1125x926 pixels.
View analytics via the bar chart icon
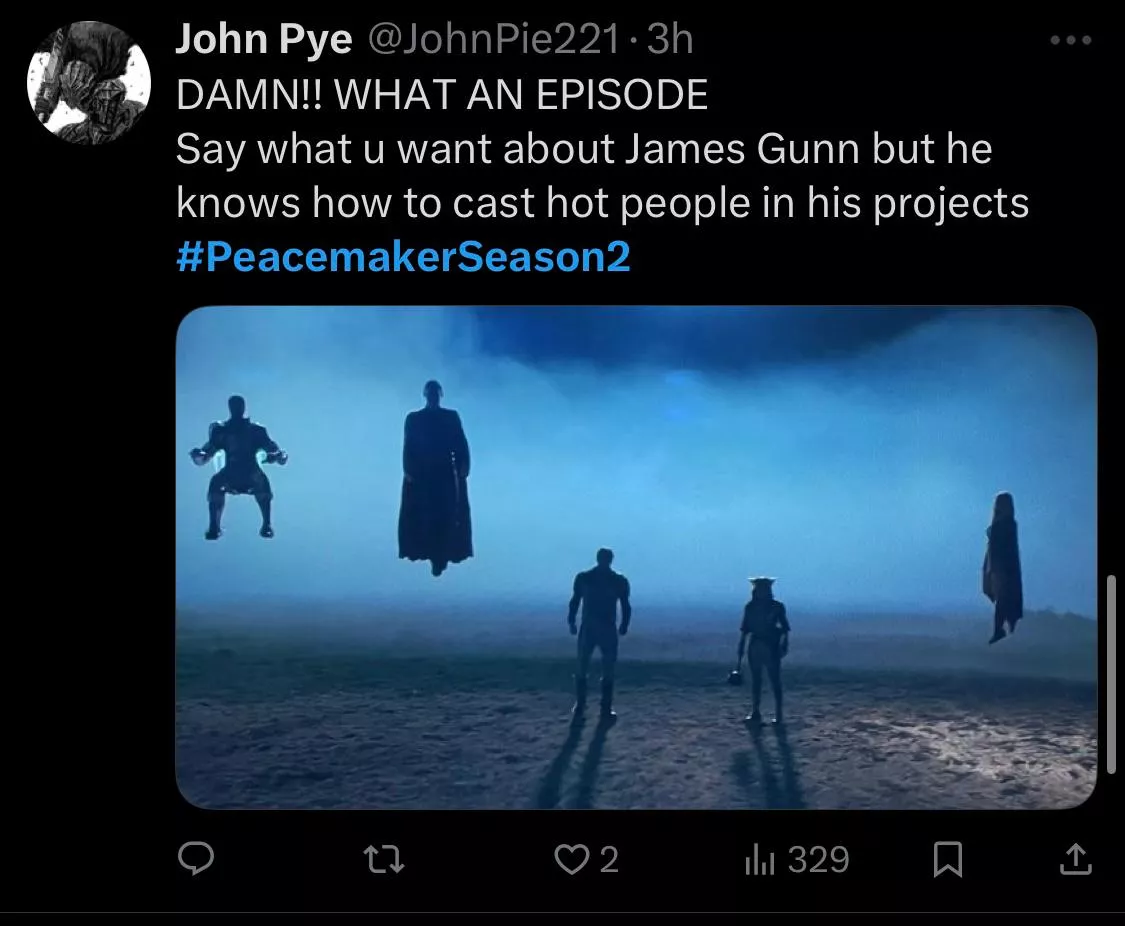(x=760, y=859)
